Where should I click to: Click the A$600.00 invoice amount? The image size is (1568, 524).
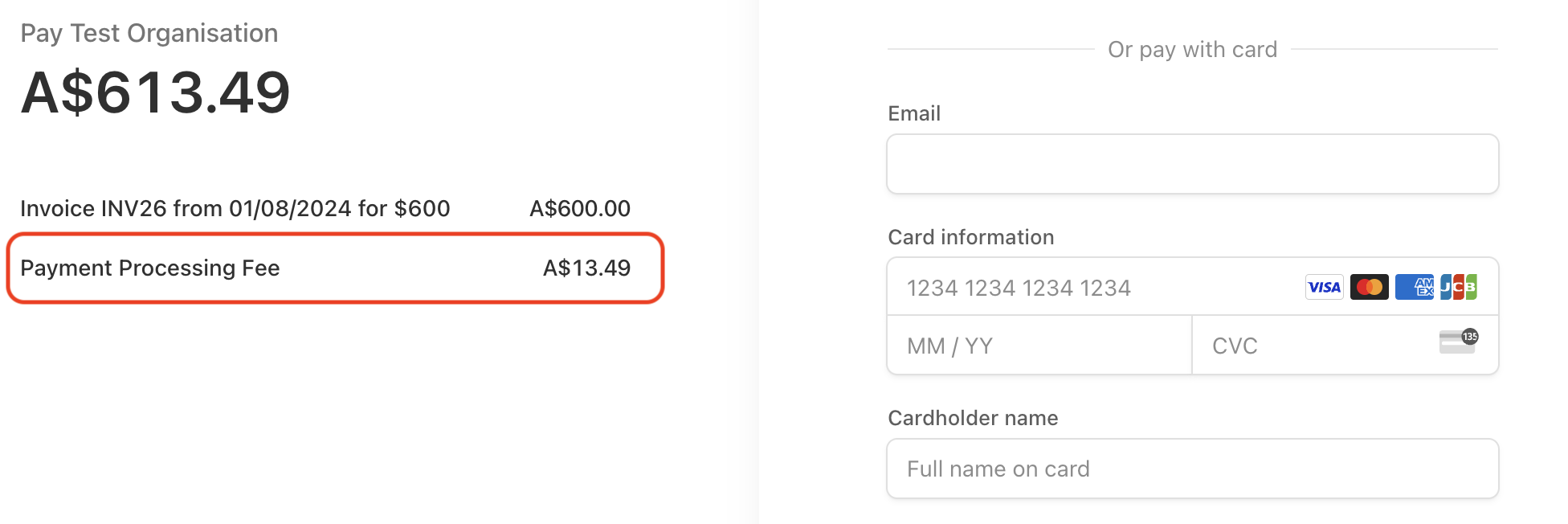point(579,208)
